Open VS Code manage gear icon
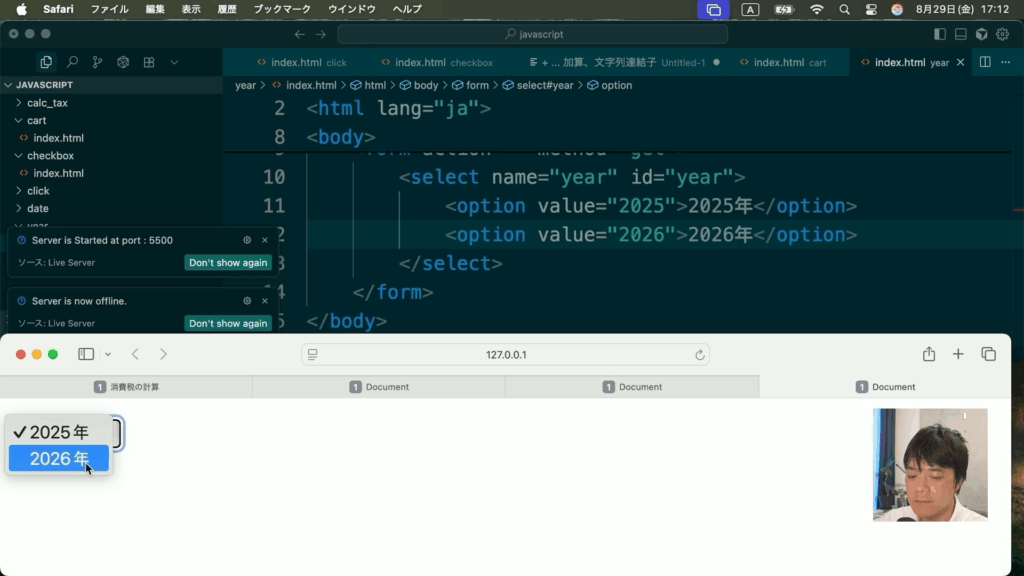The width and height of the screenshot is (1024, 576). click(x=1002, y=34)
